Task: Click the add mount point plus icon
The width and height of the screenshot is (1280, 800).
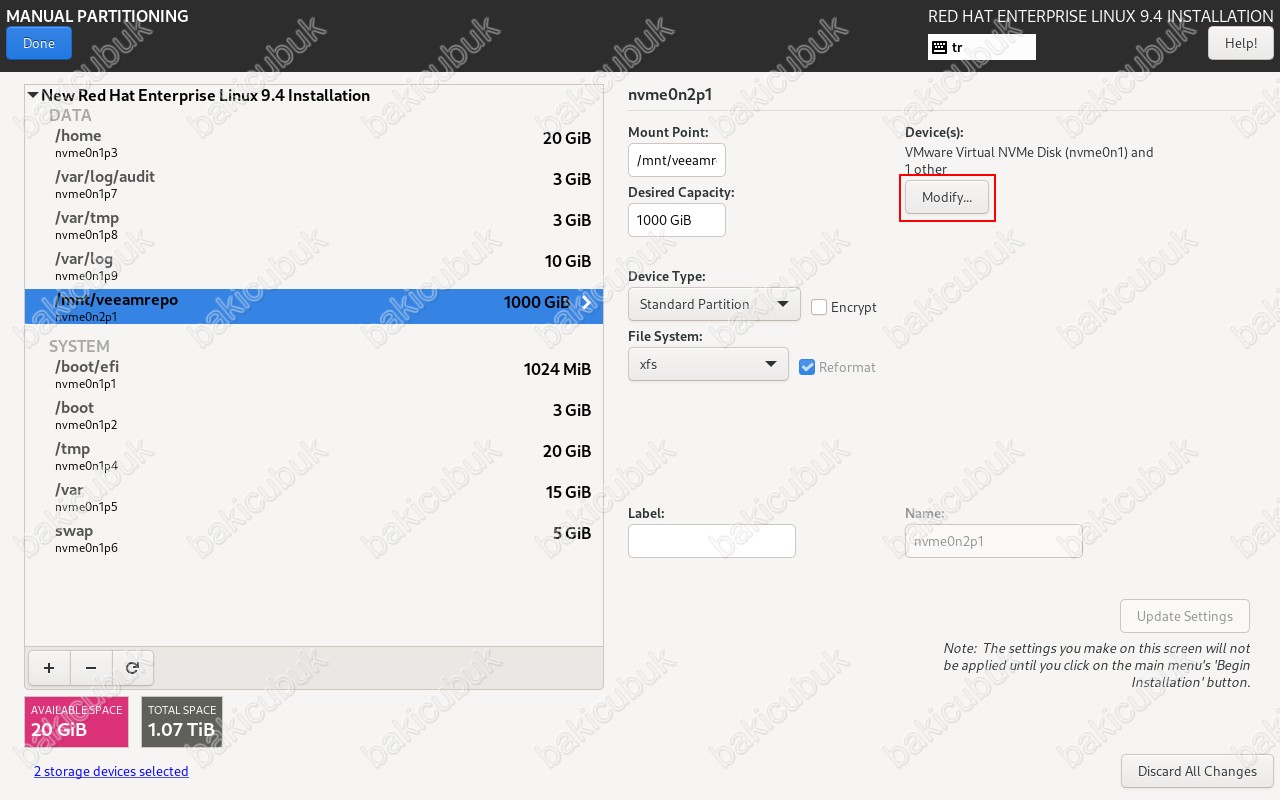Action: [49, 668]
